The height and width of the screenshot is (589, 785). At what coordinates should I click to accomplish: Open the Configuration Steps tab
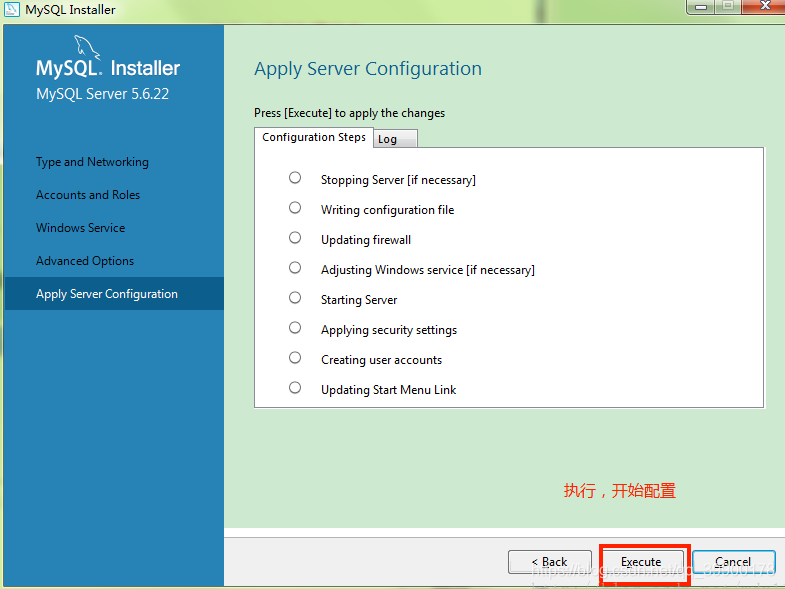314,137
